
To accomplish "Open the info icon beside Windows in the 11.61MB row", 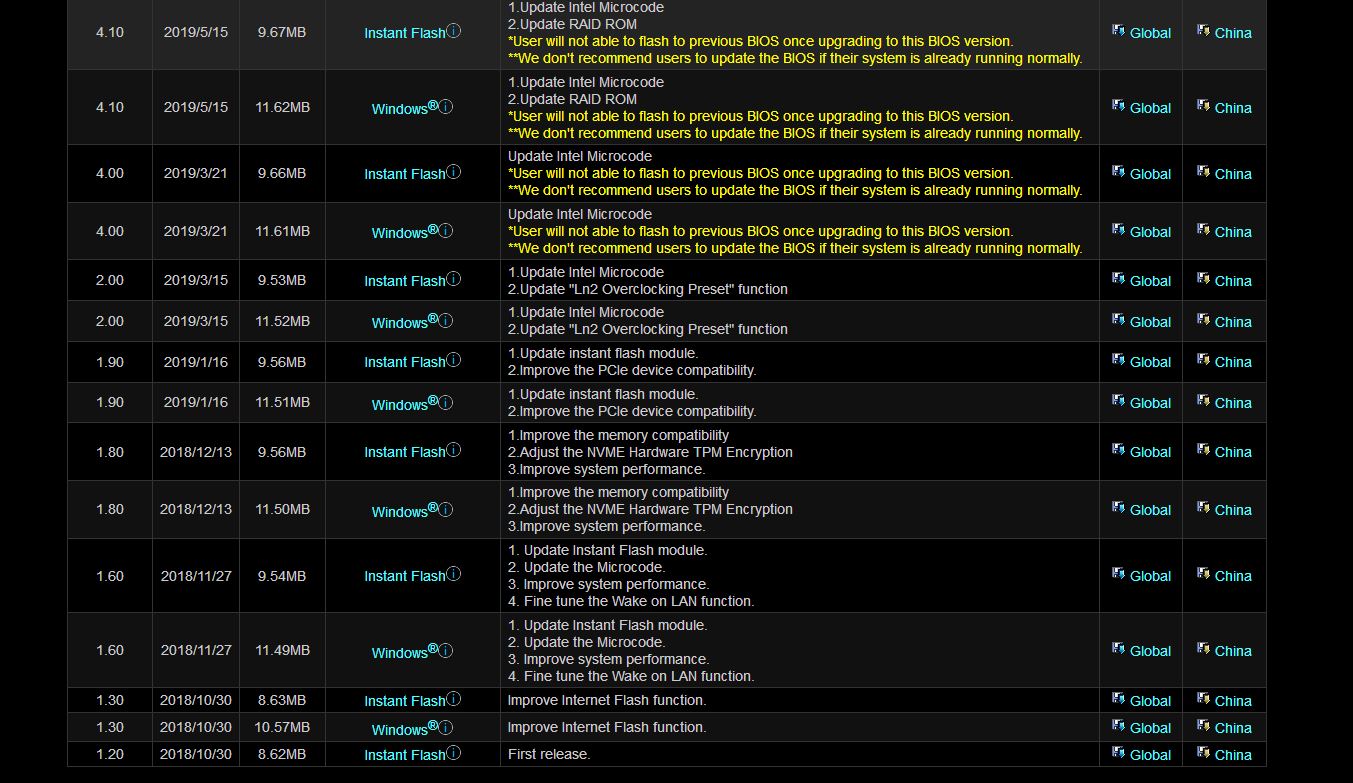I will pos(446,231).
